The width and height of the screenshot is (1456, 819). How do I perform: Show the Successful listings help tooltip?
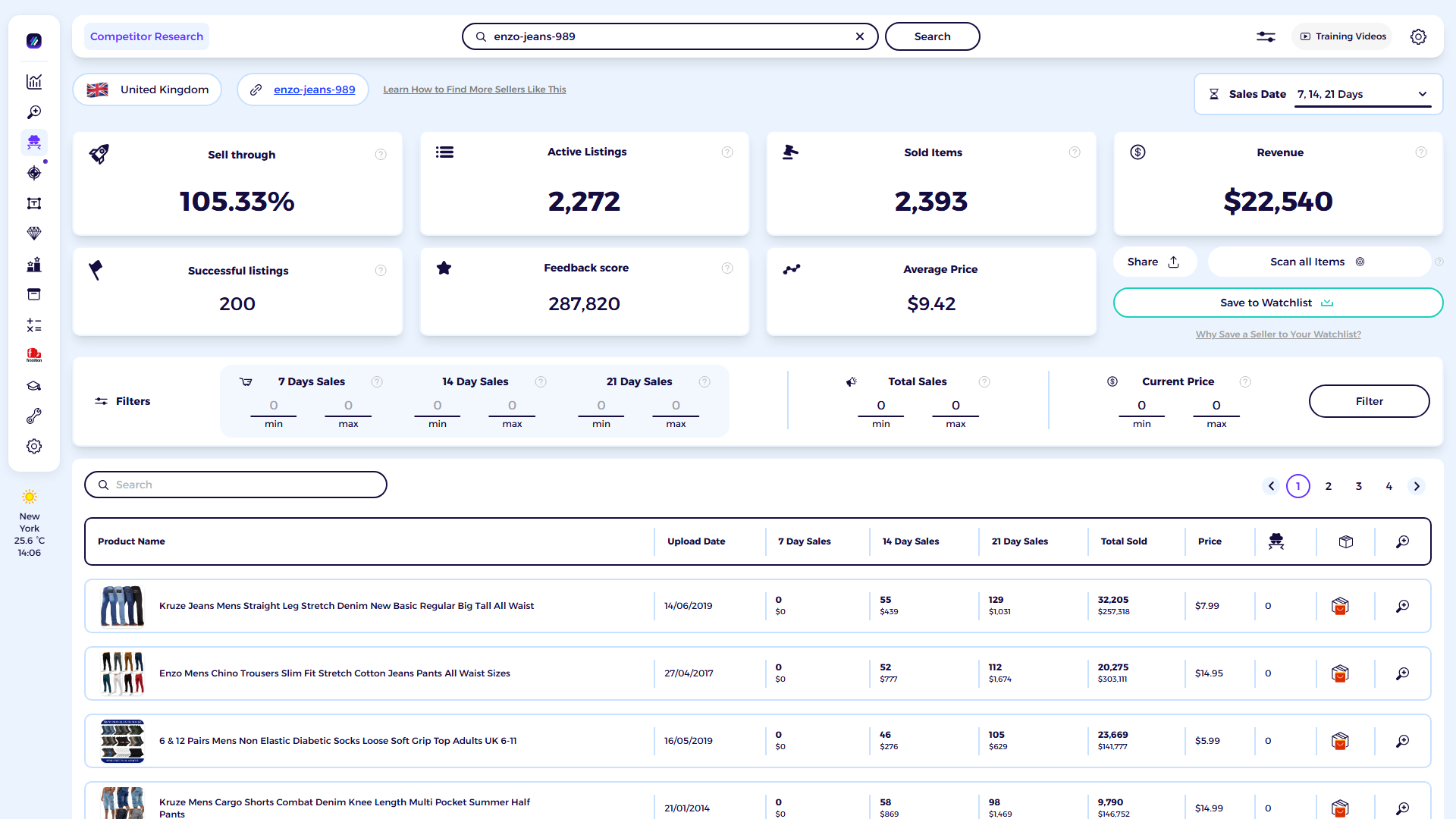click(381, 271)
